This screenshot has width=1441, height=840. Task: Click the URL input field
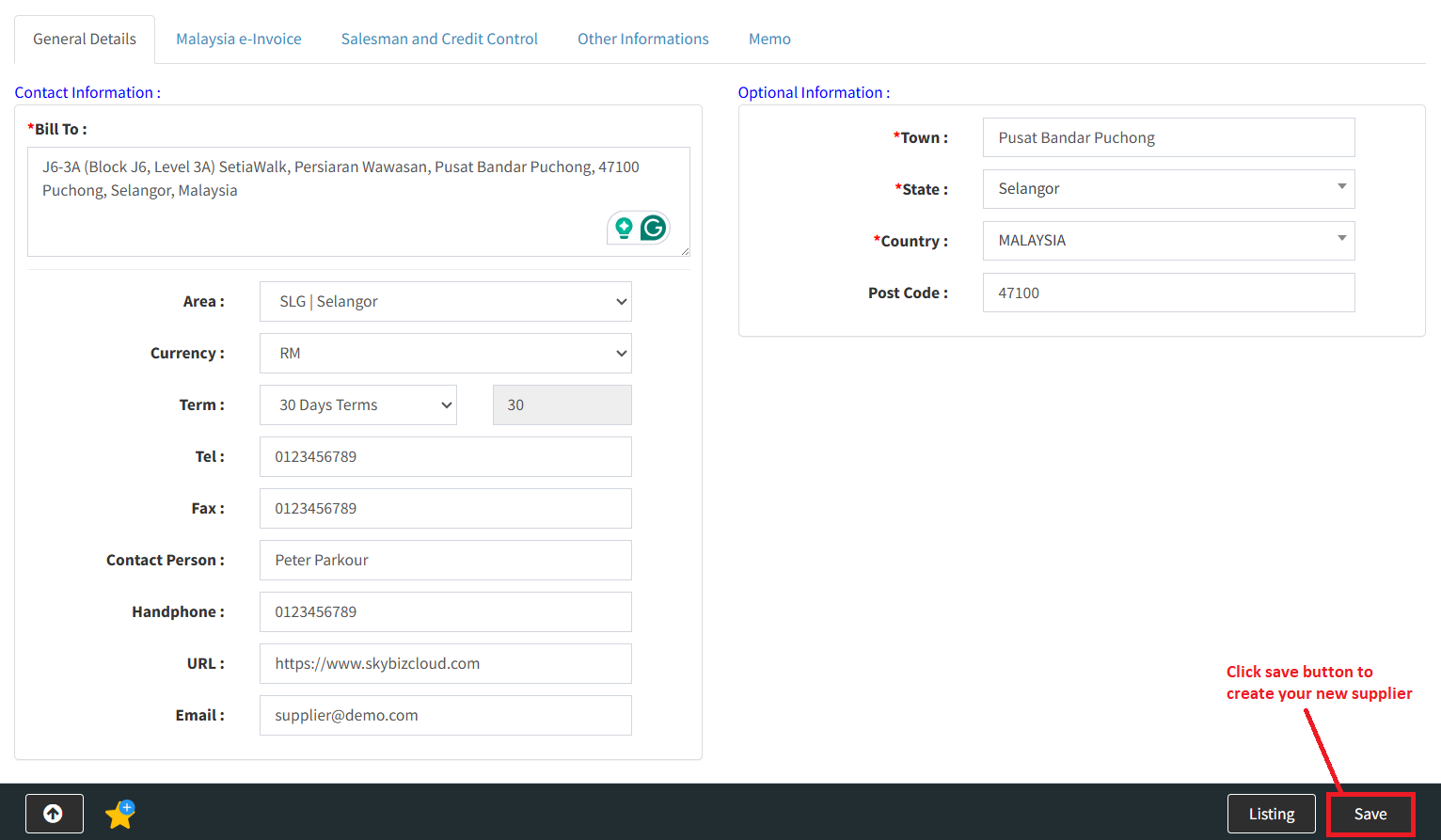(x=445, y=664)
